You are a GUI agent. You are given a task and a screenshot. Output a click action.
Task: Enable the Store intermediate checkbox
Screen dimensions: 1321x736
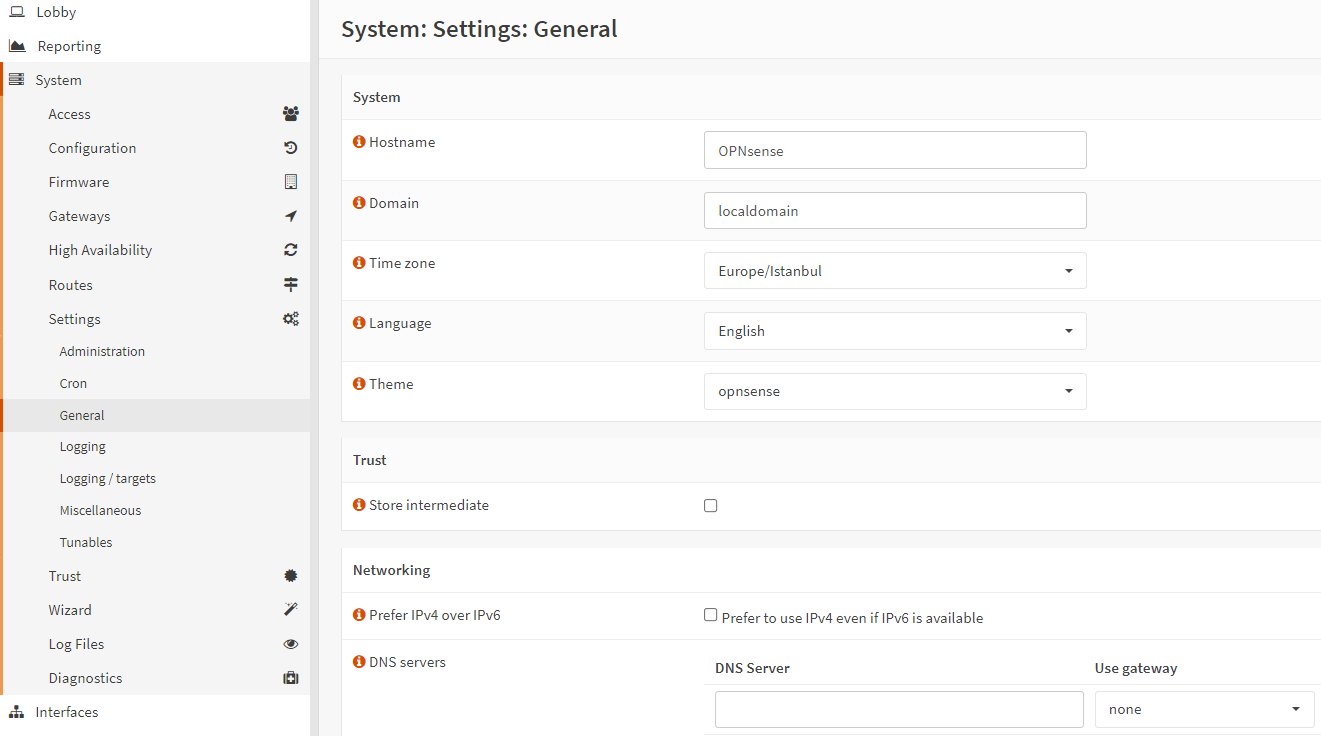711,506
